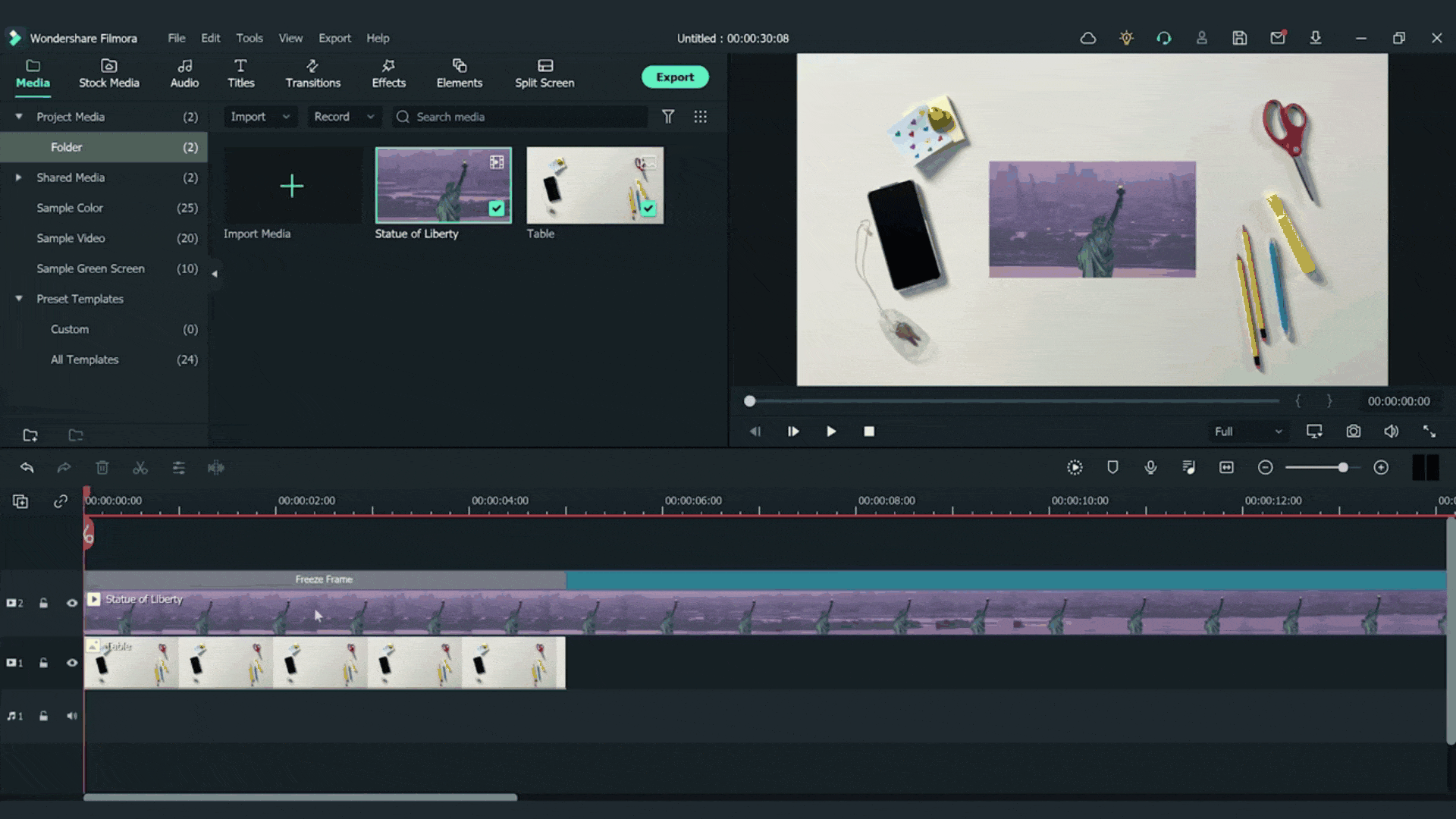Viewport: 1456px width, 819px height.
Task: Toggle lock on Table video track
Action: [44, 663]
